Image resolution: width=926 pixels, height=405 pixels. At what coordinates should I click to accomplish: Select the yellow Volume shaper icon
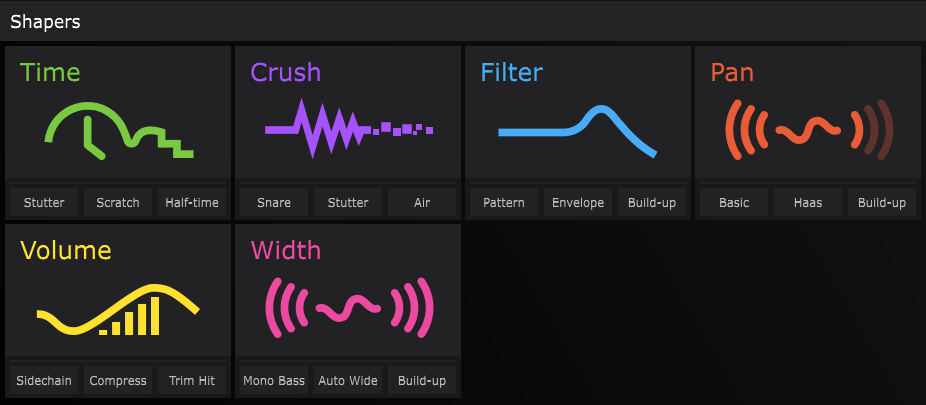pos(118,309)
